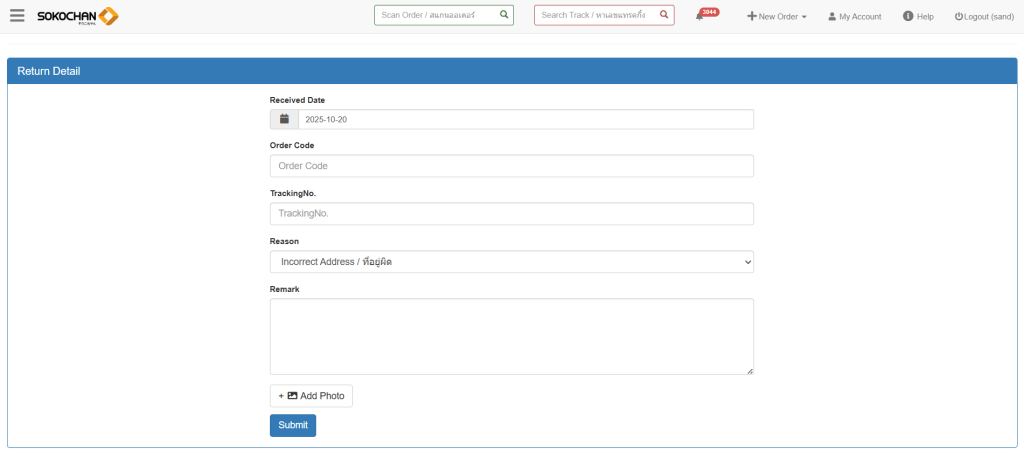Open the hamburger sidebar menu
1024x466 pixels.
17,16
